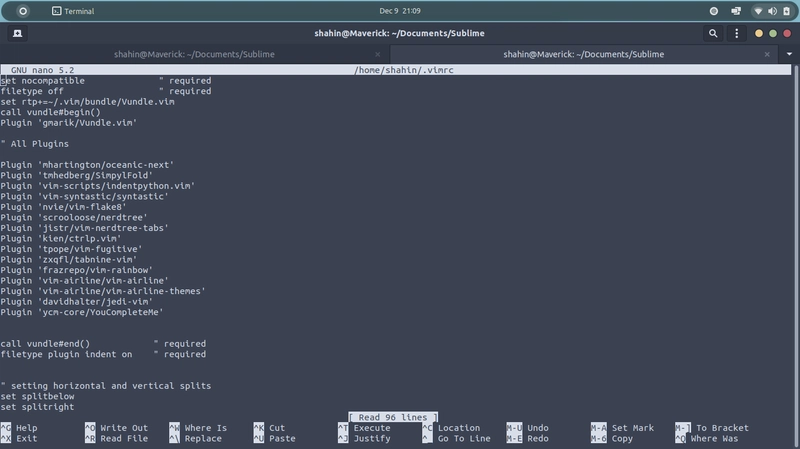This screenshot has height=449, width=800.
Task: Open the terminal's three-dot menu
Action: click(736, 33)
